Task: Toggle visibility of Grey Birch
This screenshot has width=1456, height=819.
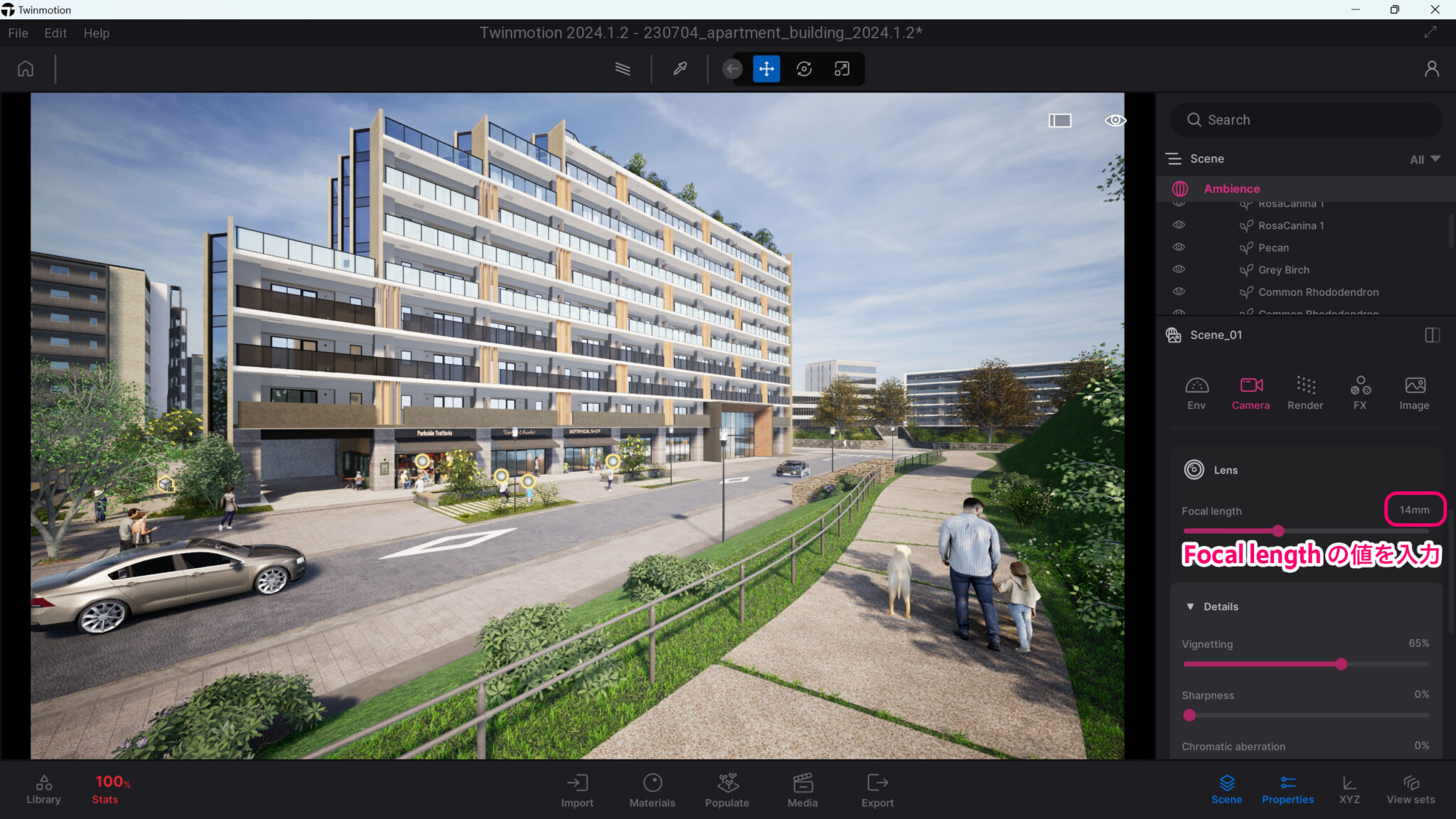Action: tap(1179, 269)
